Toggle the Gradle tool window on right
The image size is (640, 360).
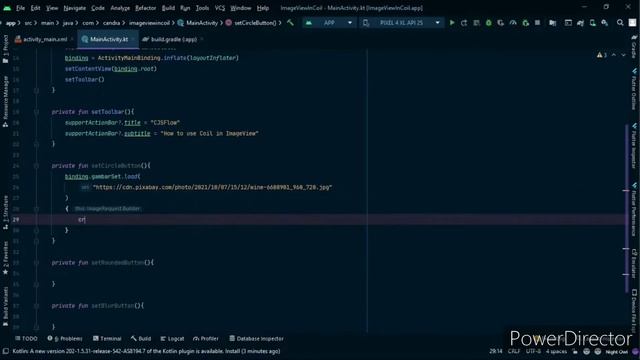tap(634, 46)
